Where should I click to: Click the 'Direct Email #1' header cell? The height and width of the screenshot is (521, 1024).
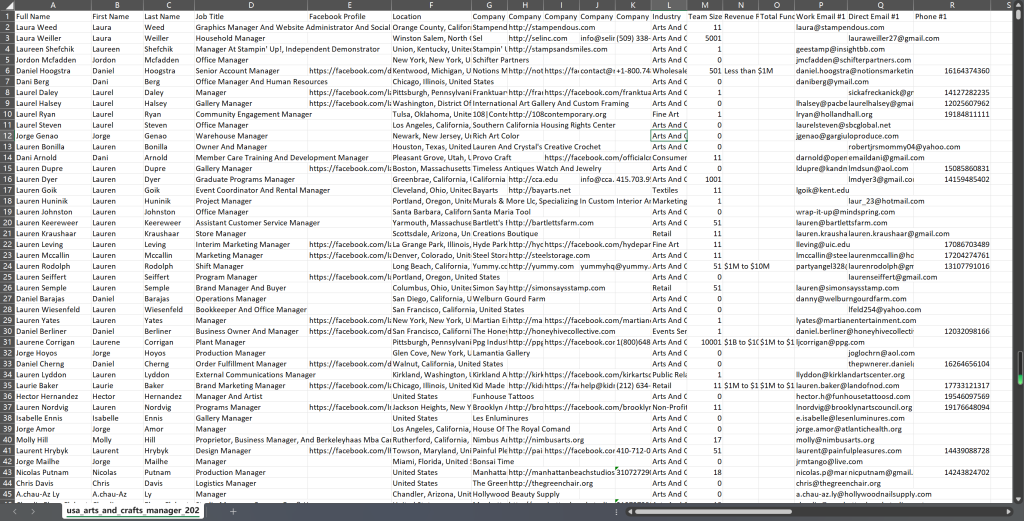[880, 16]
